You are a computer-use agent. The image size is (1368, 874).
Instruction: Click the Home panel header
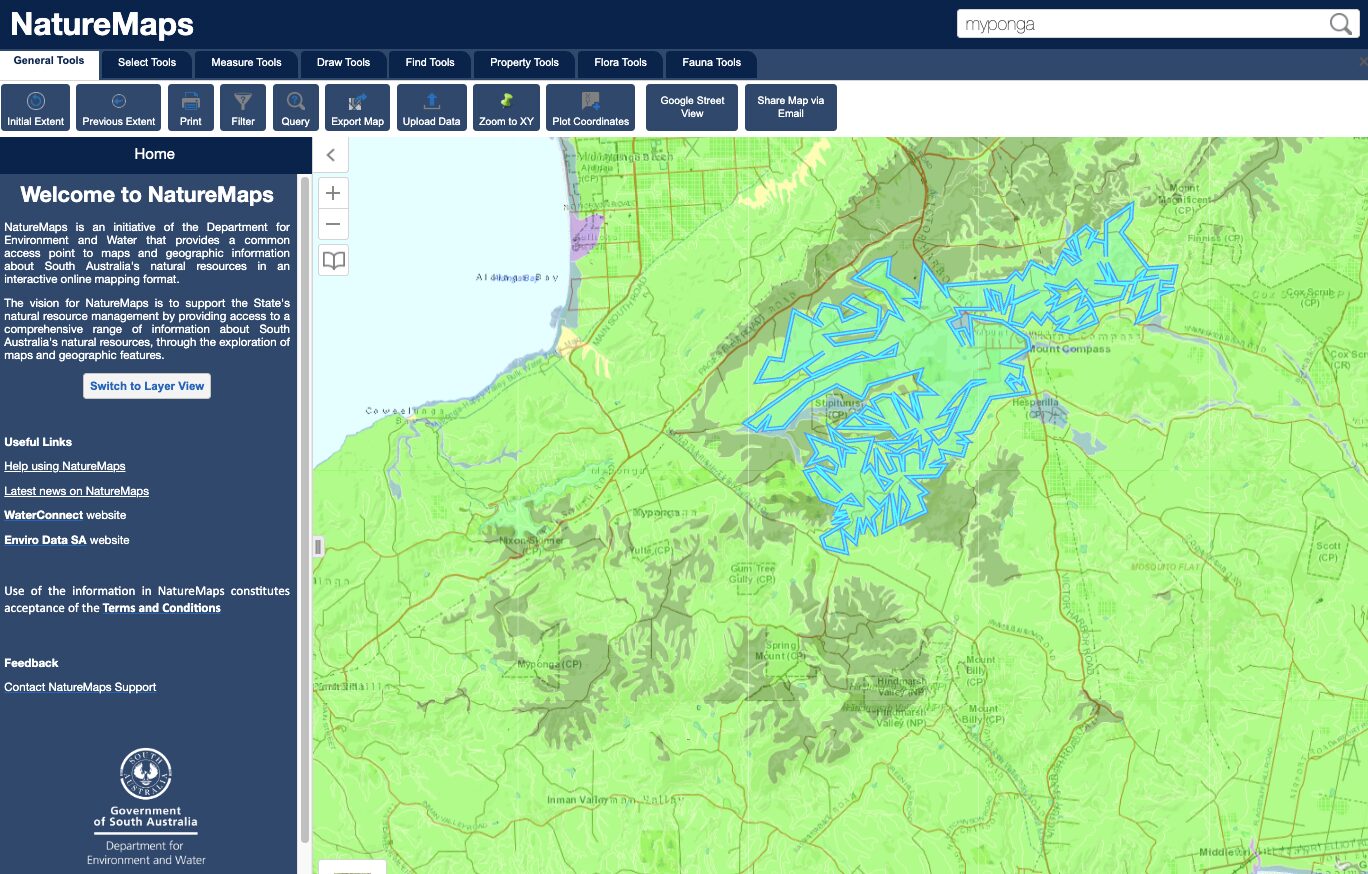(x=154, y=154)
